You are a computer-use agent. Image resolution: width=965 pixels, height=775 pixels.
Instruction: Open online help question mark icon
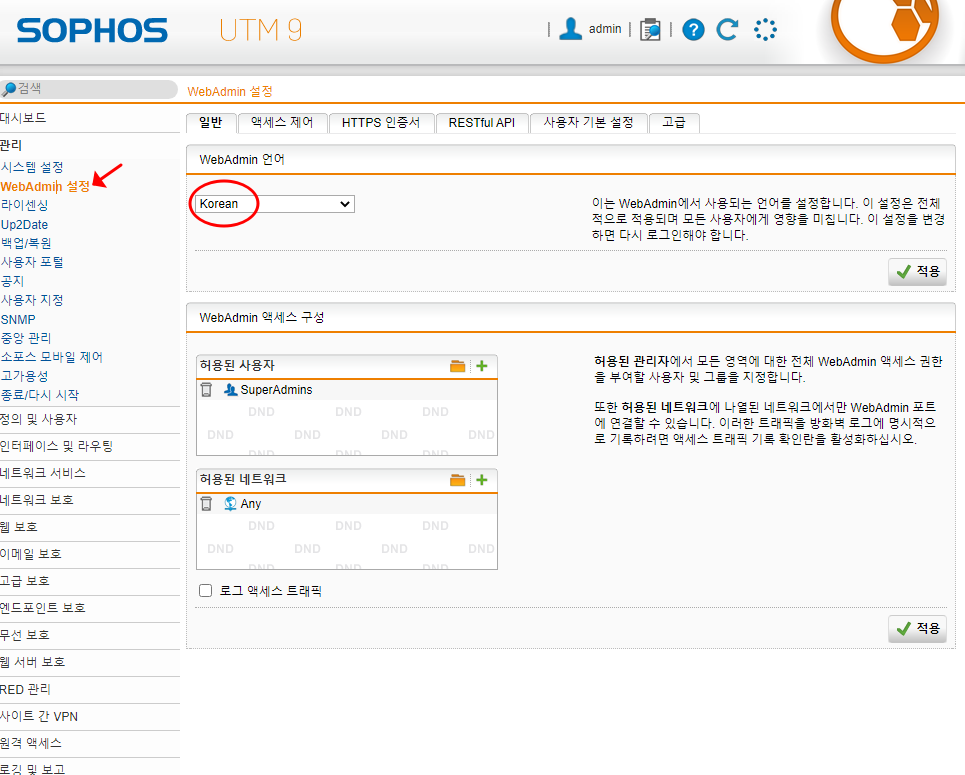click(693, 30)
